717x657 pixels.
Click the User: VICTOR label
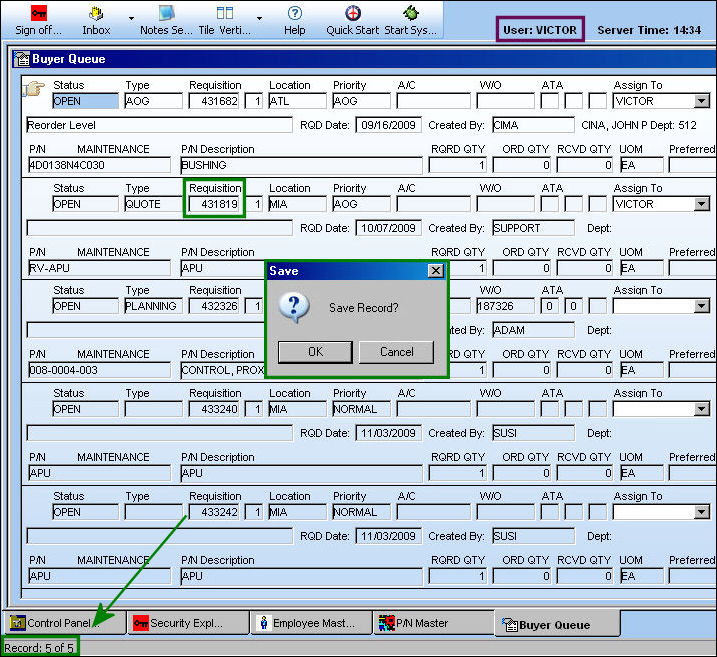click(x=540, y=30)
